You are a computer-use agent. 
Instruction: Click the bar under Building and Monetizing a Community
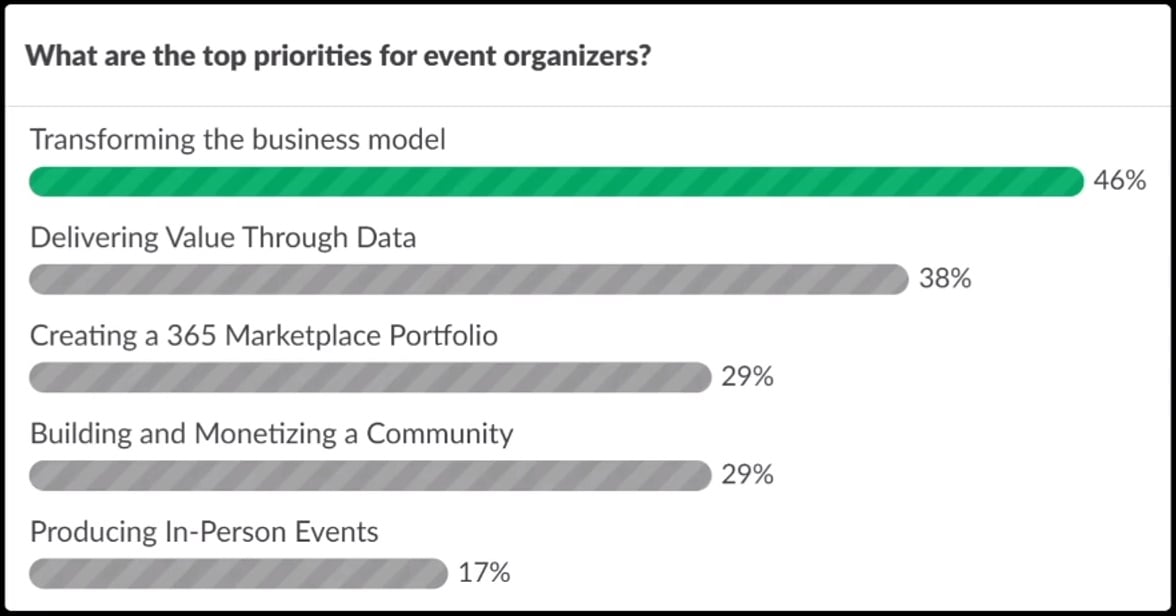(370, 476)
